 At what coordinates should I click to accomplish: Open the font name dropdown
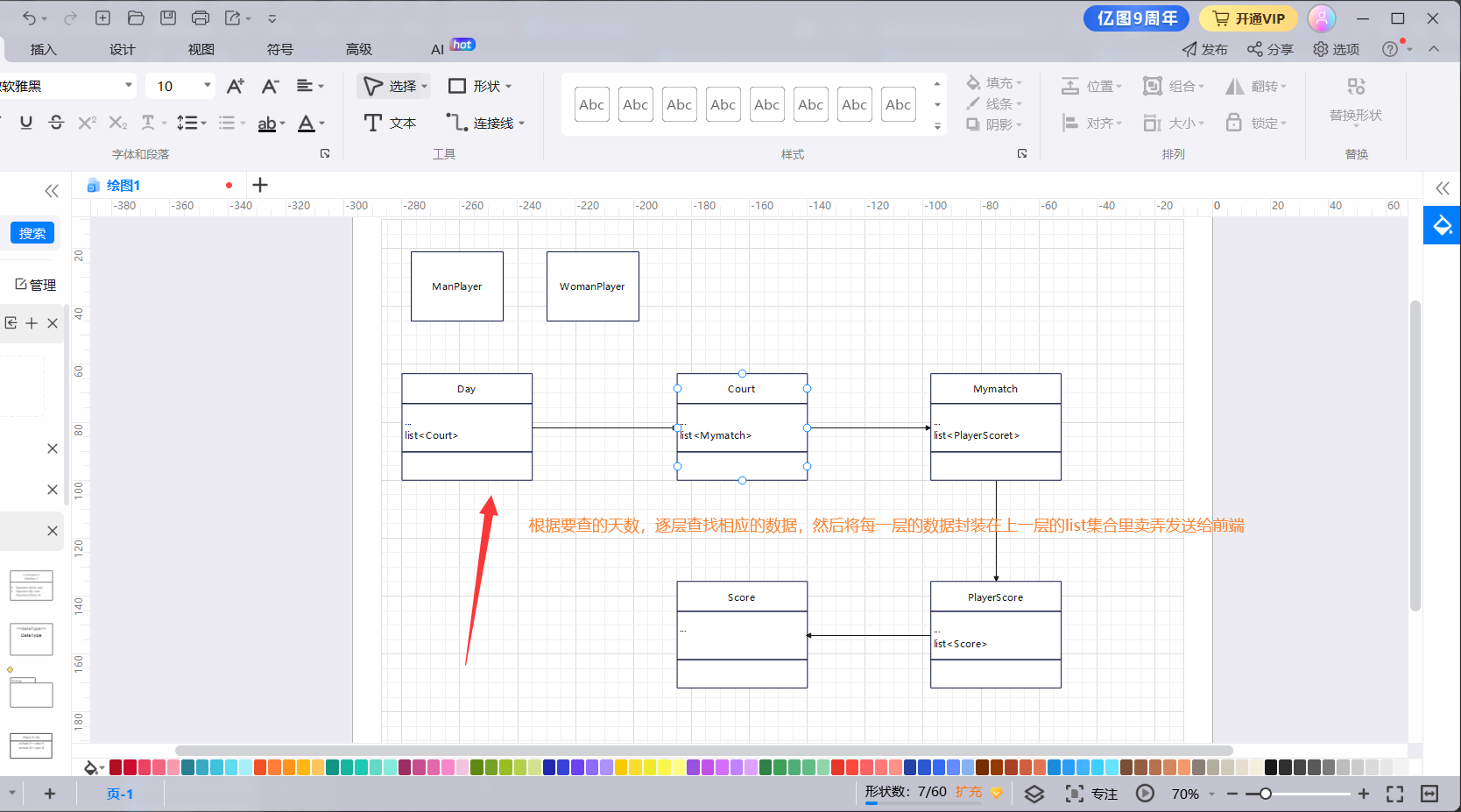(x=129, y=86)
